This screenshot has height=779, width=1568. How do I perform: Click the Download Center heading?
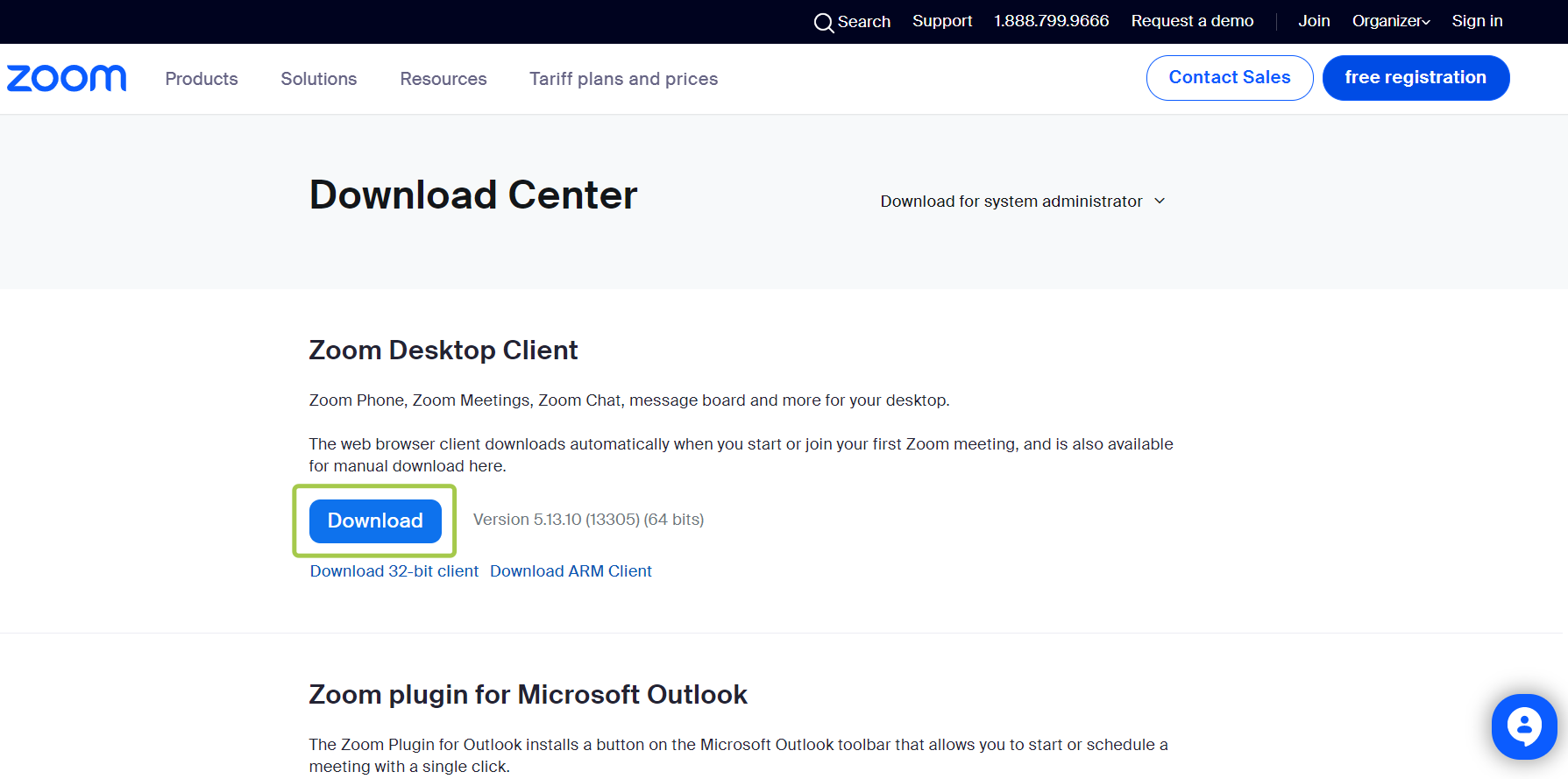click(x=473, y=195)
